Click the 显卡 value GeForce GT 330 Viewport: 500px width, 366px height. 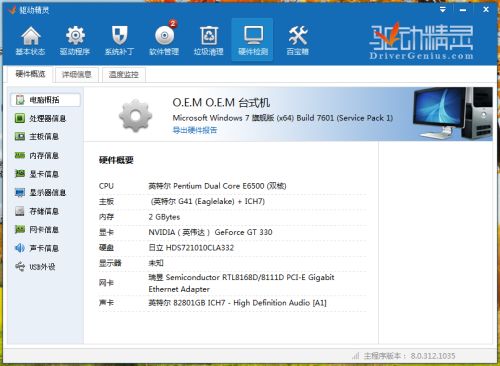[210, 232]
